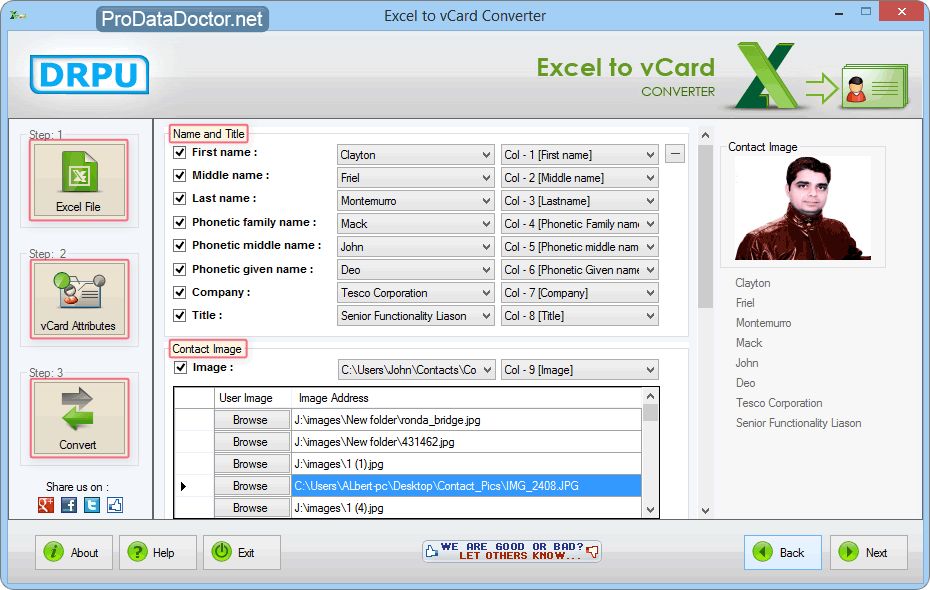Image resolution: width=930 pixels, height=590 pixels.
Task: Uncheck the Last name checkbox
Action: click(x=180, y=199)
